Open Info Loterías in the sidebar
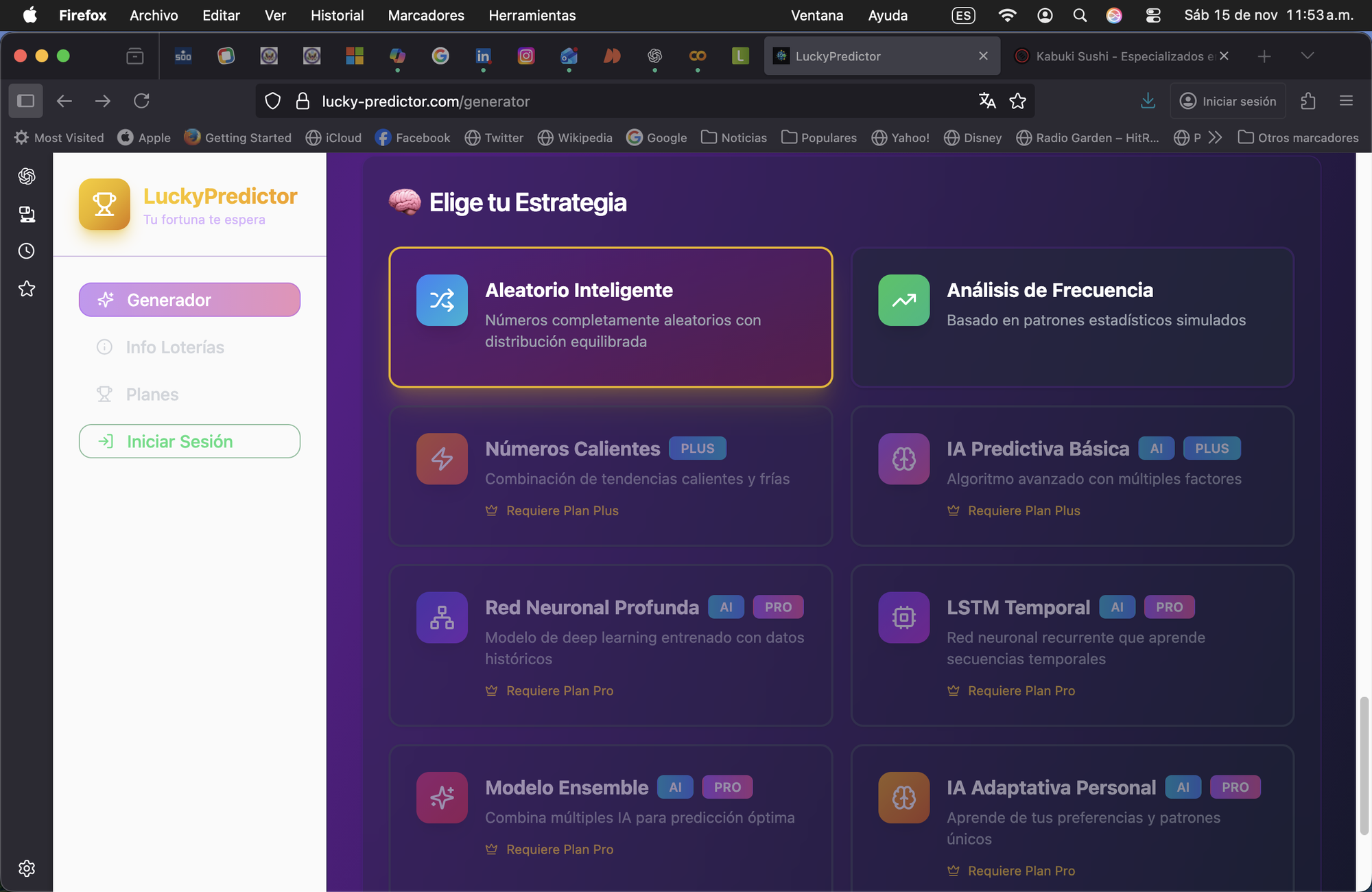 tap(174, 347)
